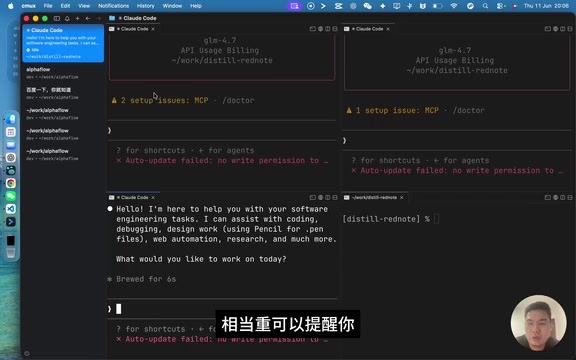Split right icon in 1 setup issue pane
This screenshot has width=576, height=360.
coord(563,29)
